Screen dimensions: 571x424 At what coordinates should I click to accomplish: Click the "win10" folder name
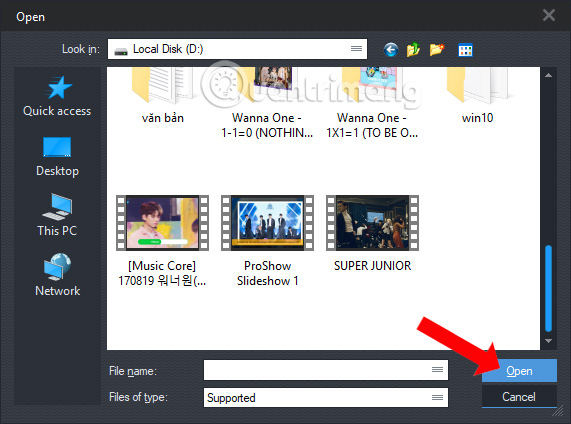point(477,118)
